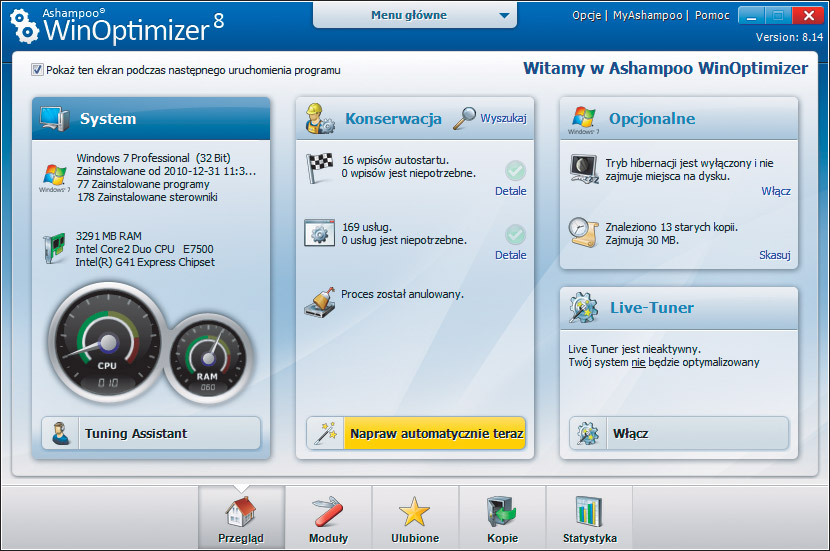
Task: Click the services gear window icon
Action: (x=320, y=234)
